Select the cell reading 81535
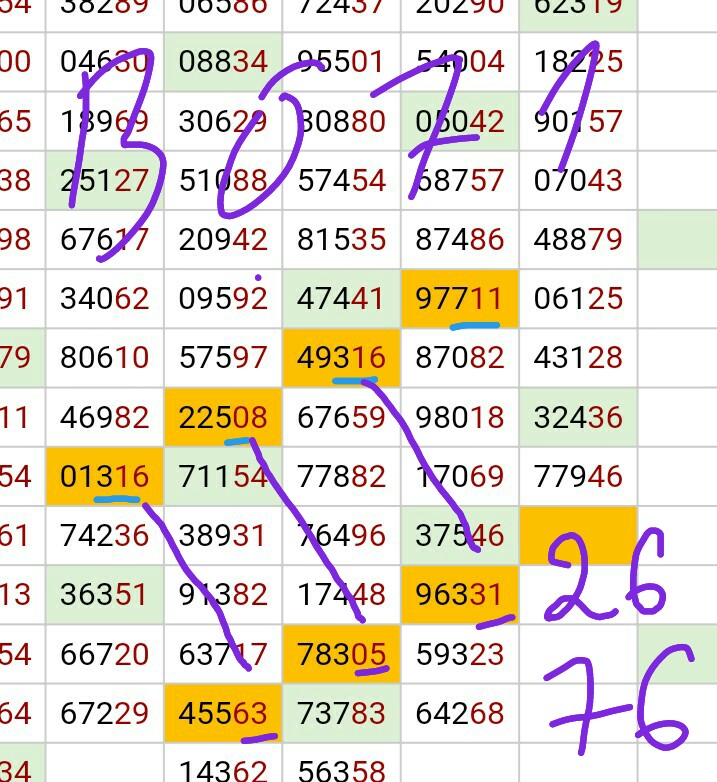This screenshot has width=717, height=782. 342,239
